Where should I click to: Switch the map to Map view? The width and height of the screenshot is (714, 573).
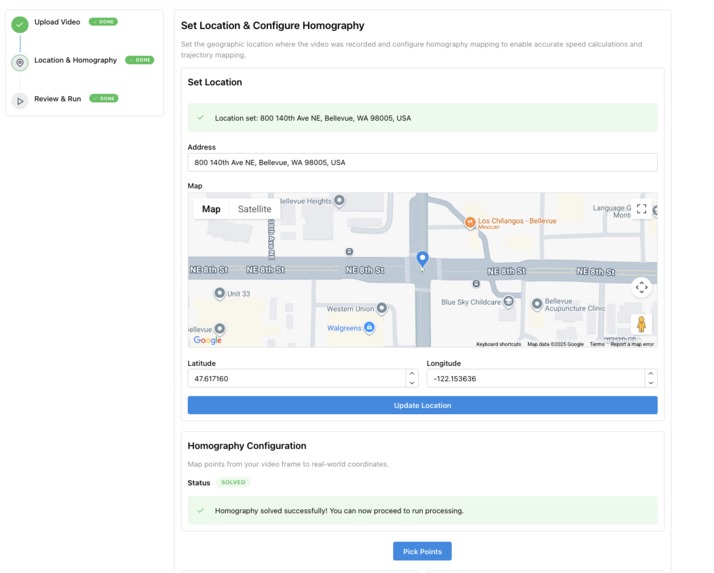point(211,209)
